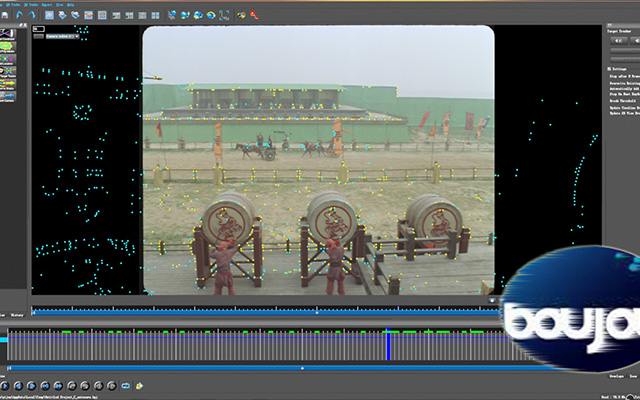The width and height of the screenshot is (640, 400).
Task: Click the Redo arrow icon
Action: [32, 16]
